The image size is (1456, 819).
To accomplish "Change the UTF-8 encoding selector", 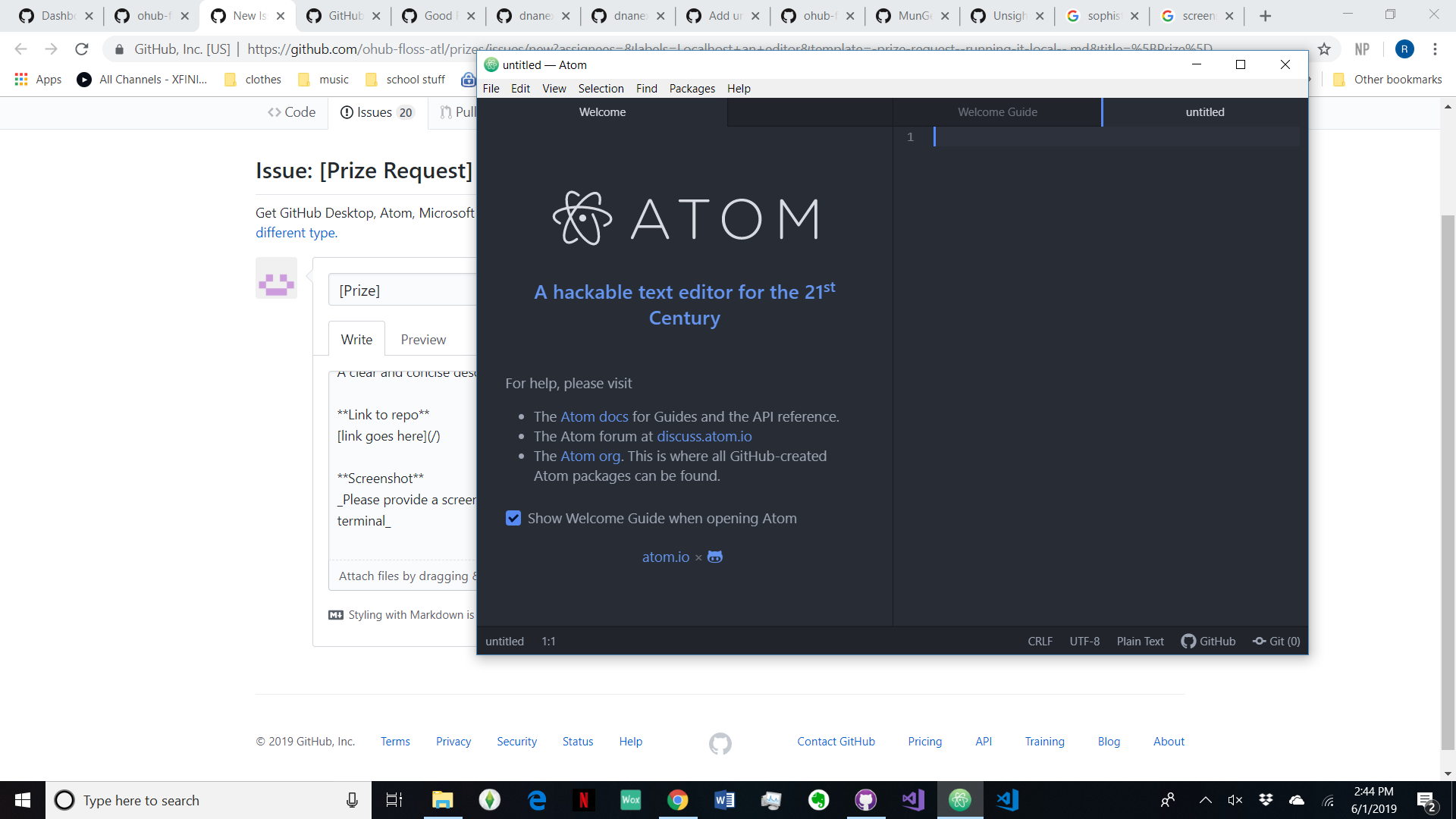I will click(x=1084, y=641).
